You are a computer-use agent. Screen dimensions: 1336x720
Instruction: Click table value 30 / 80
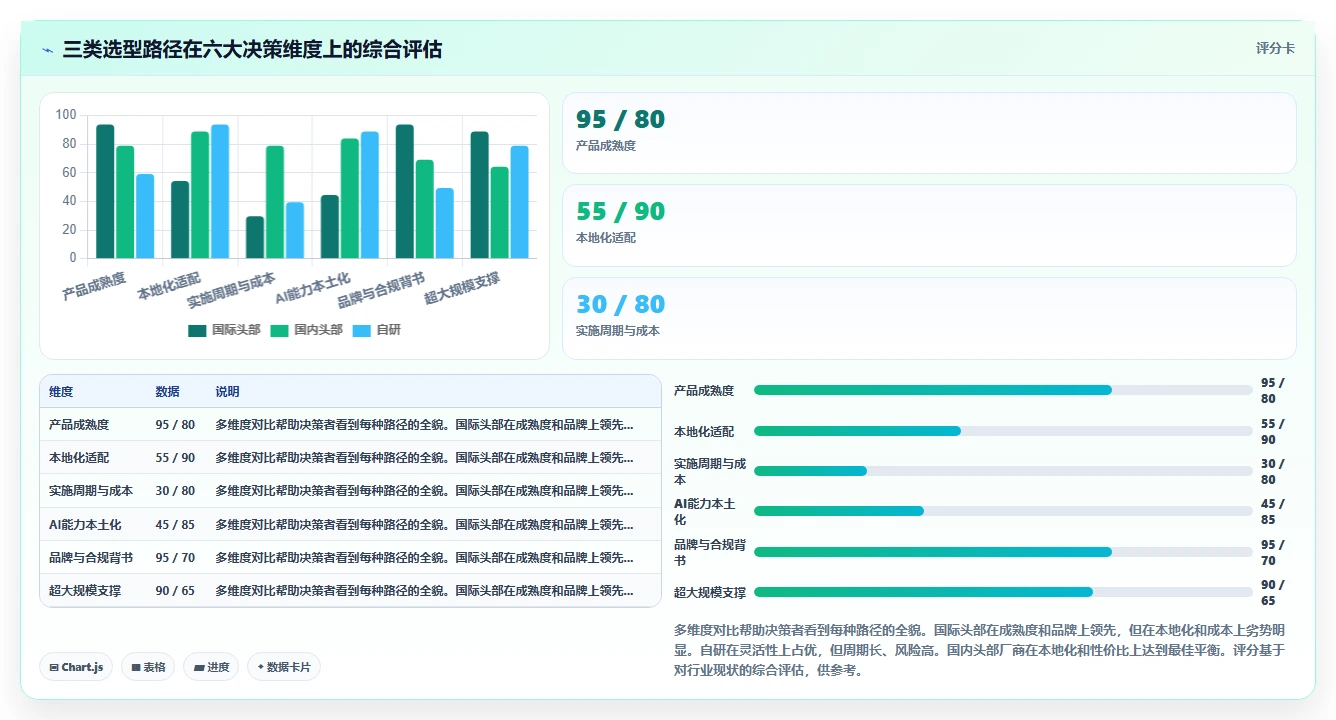pos(175,491)
